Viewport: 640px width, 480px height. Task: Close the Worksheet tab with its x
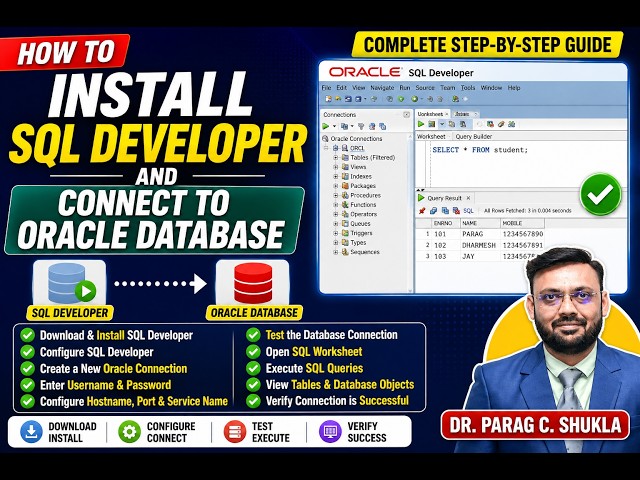click(447, 114)
